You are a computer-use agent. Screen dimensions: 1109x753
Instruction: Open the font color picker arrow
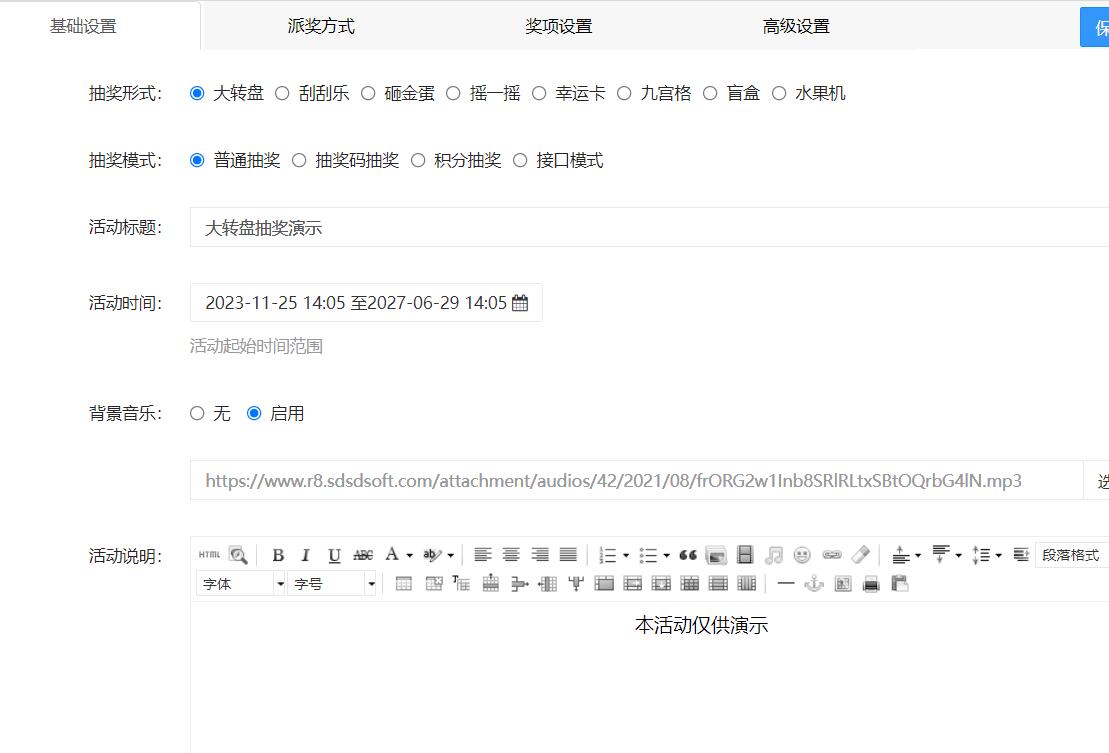coord(409,555)
